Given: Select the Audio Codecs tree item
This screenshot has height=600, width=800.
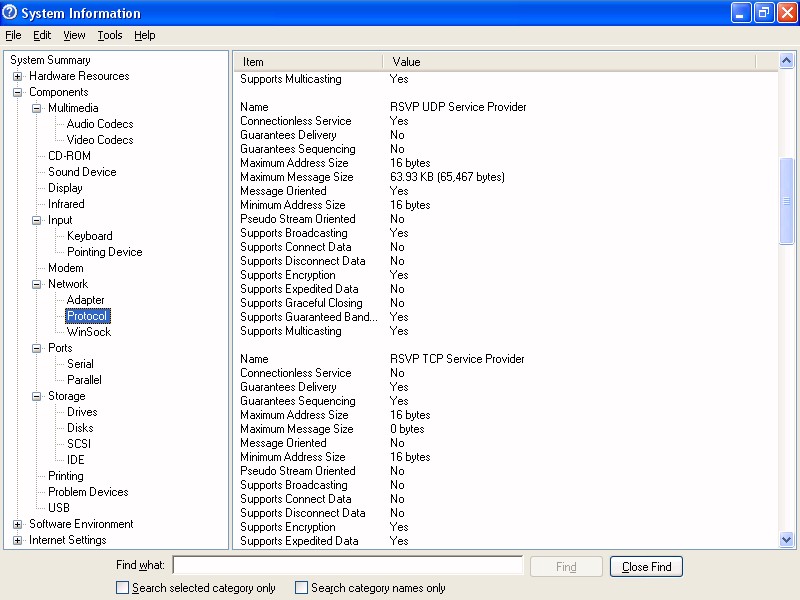Looking at the screenshot, I should [99, 124].
